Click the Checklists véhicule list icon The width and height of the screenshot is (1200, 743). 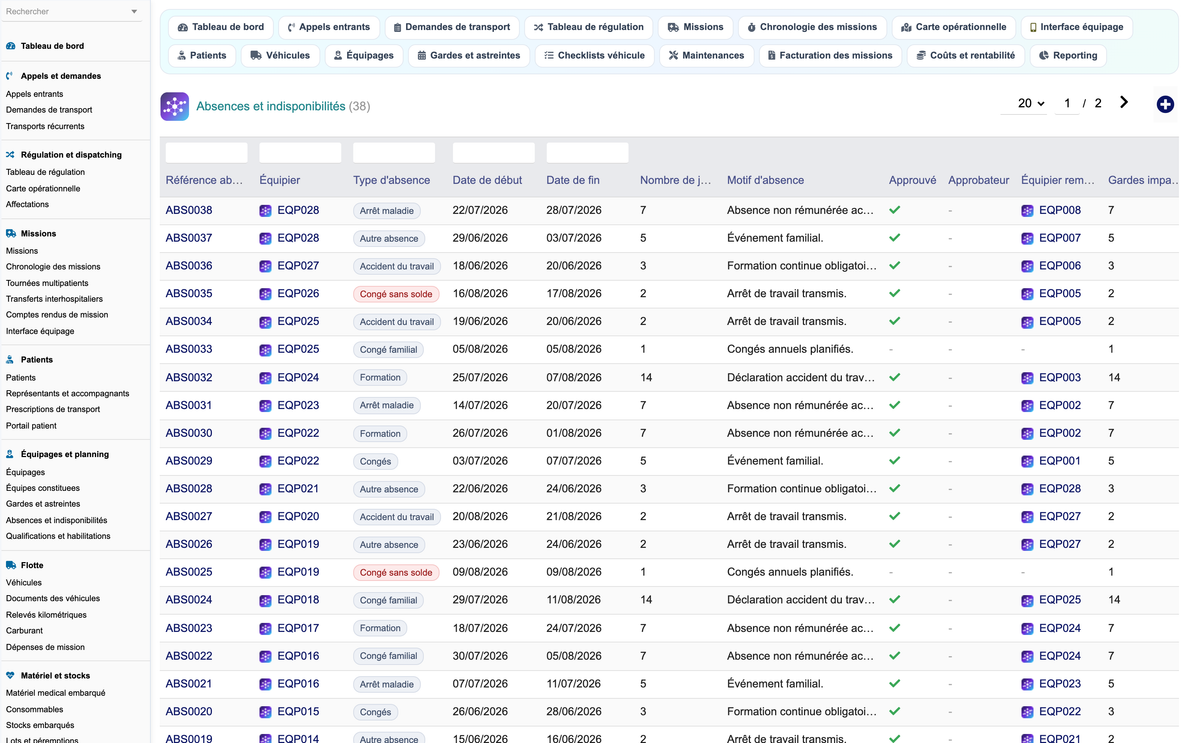click(x=549, y=56)
